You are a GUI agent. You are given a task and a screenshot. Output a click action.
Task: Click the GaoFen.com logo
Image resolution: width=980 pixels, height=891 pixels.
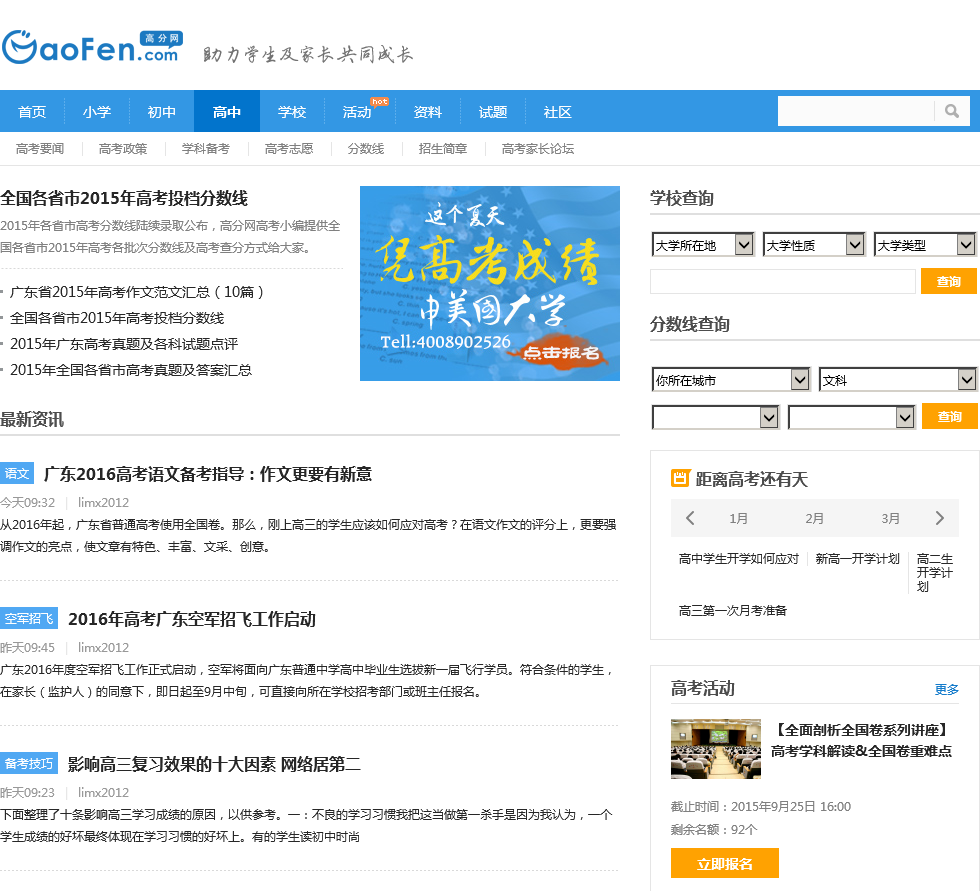pos(92,47)
